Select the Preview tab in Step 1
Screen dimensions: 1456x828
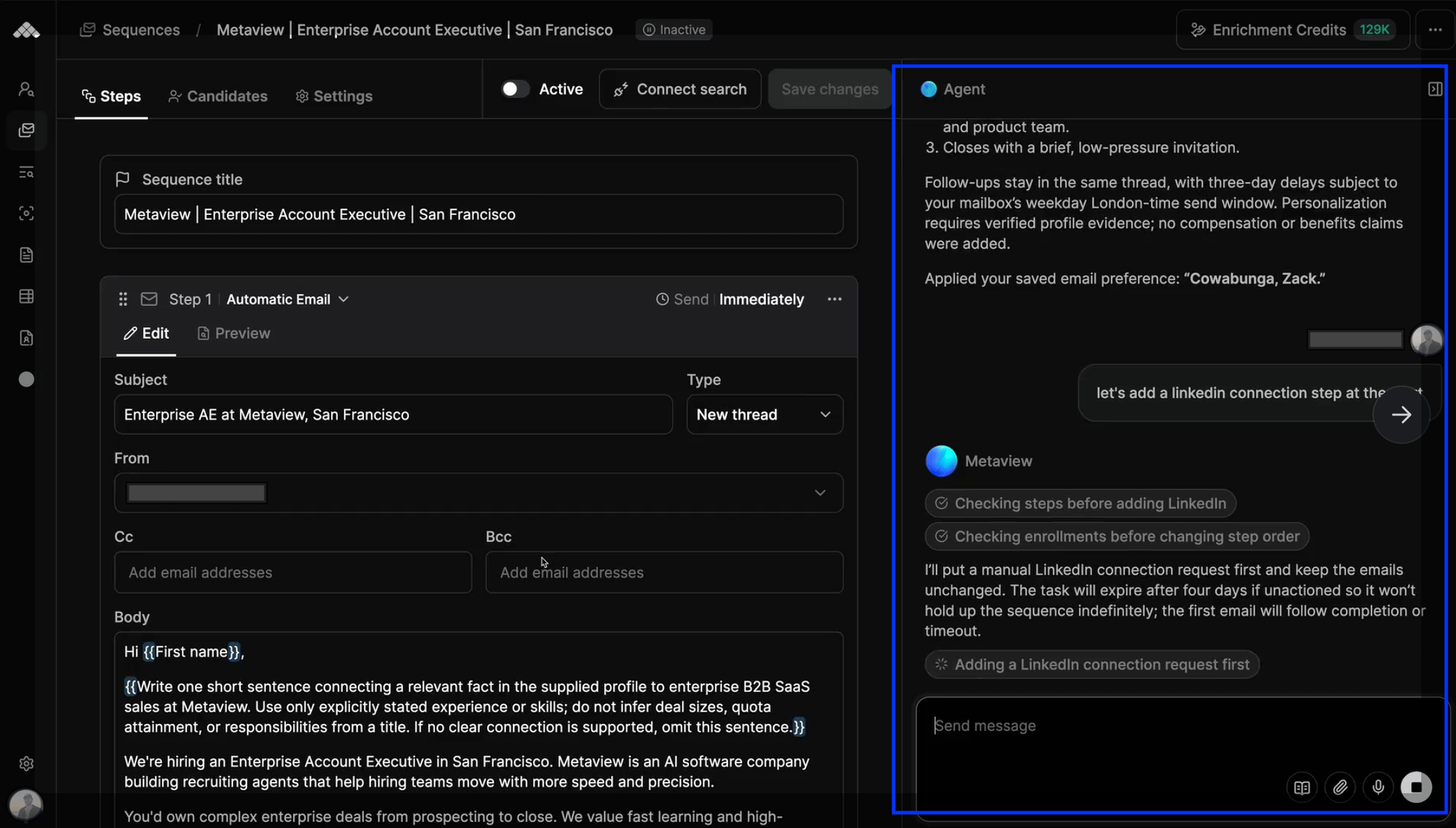point(234,333)
